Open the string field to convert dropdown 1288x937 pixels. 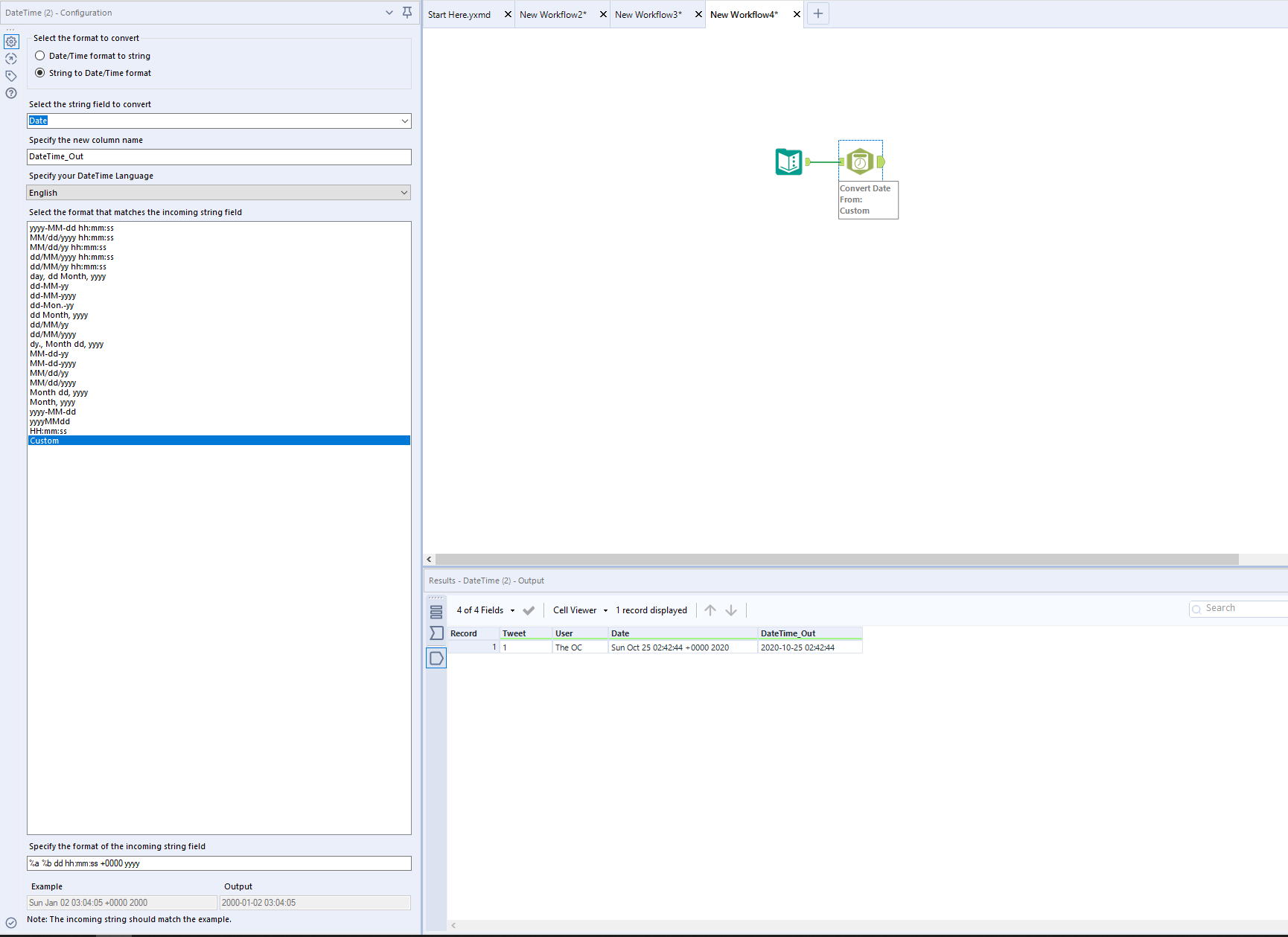point(404,121)
